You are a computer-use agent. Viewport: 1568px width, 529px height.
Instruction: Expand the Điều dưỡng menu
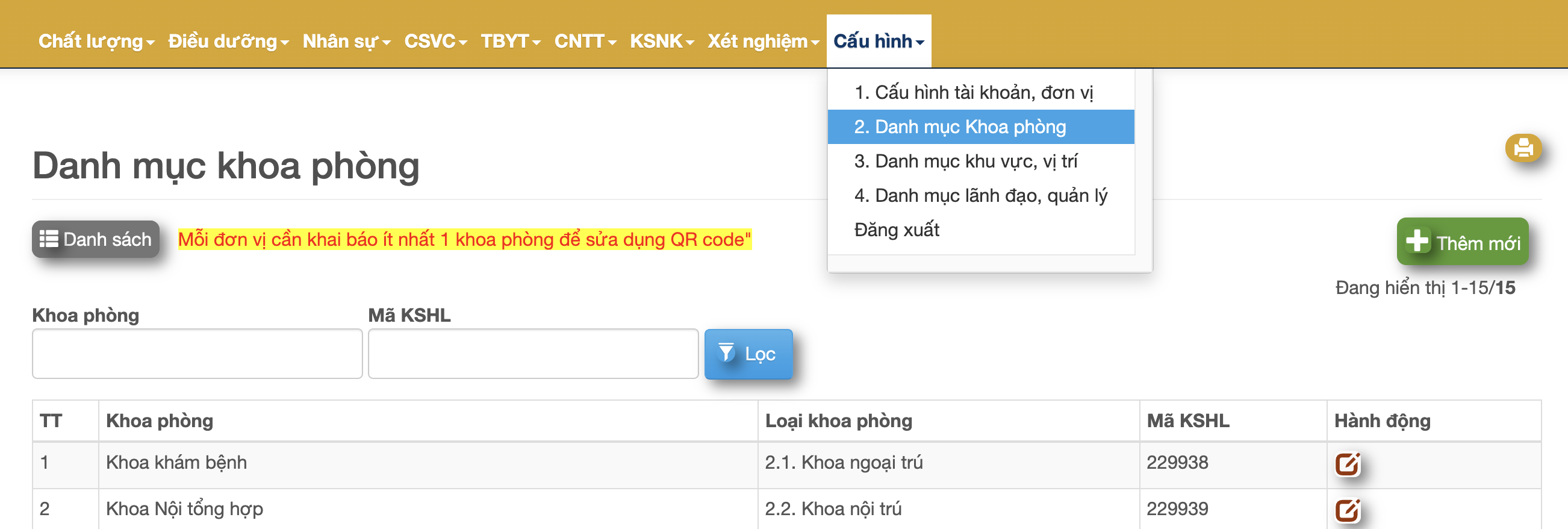(x=228, y=42)
